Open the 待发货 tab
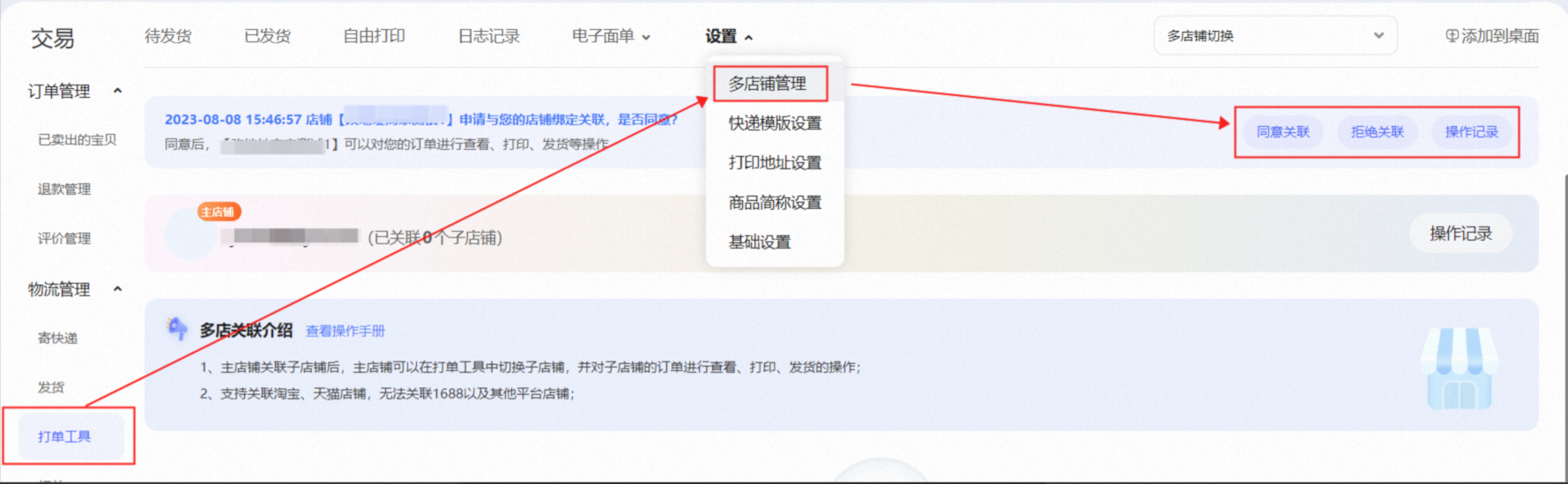The height and width of the screenshot is (484, 1568). point(168,36)
